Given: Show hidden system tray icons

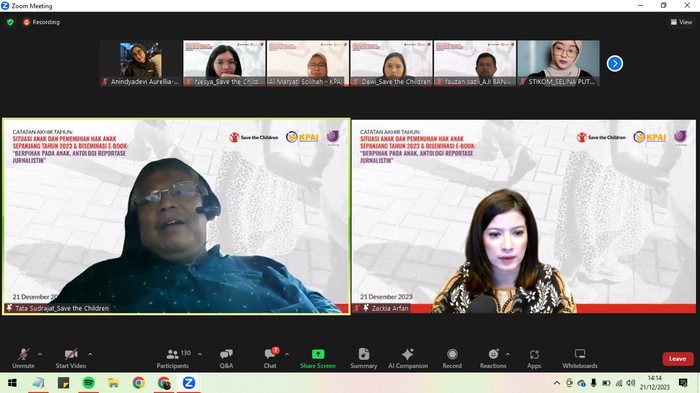Looking at the screenshot, I should (x=557, y=383).
